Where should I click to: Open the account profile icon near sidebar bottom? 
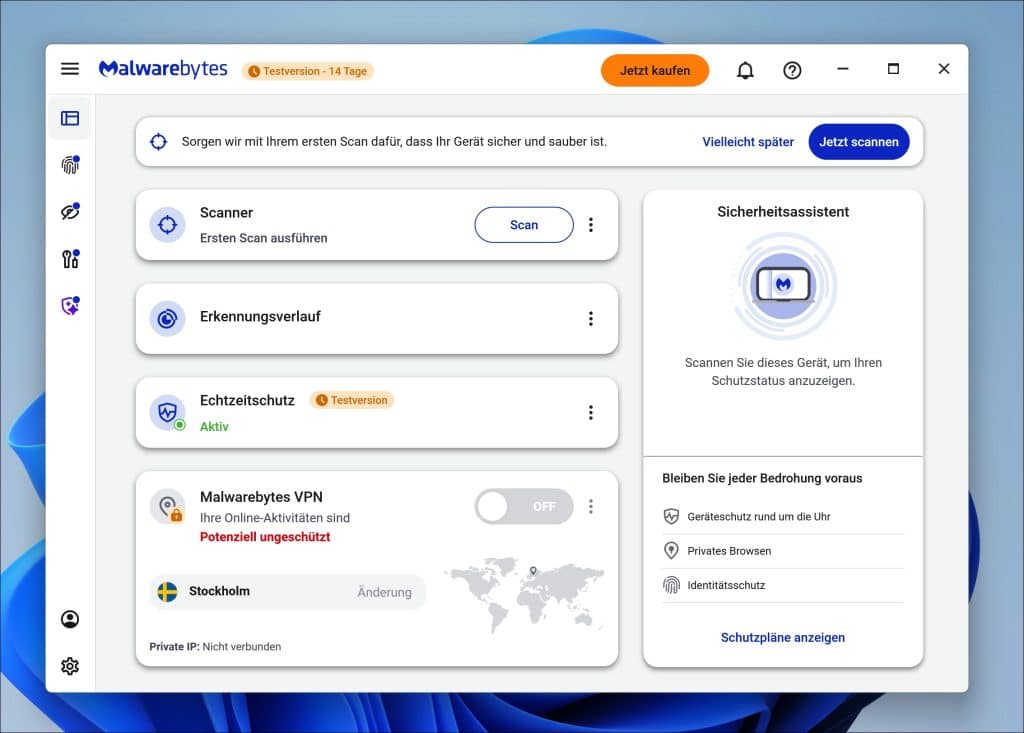coord(69,619)
